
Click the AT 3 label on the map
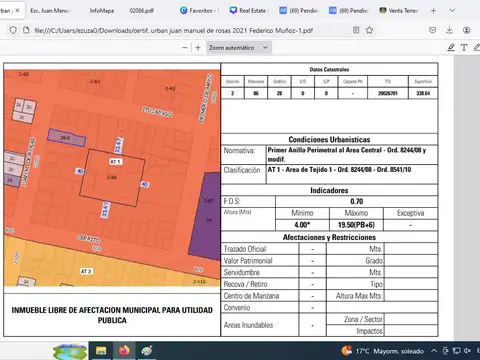pos(86,271)
